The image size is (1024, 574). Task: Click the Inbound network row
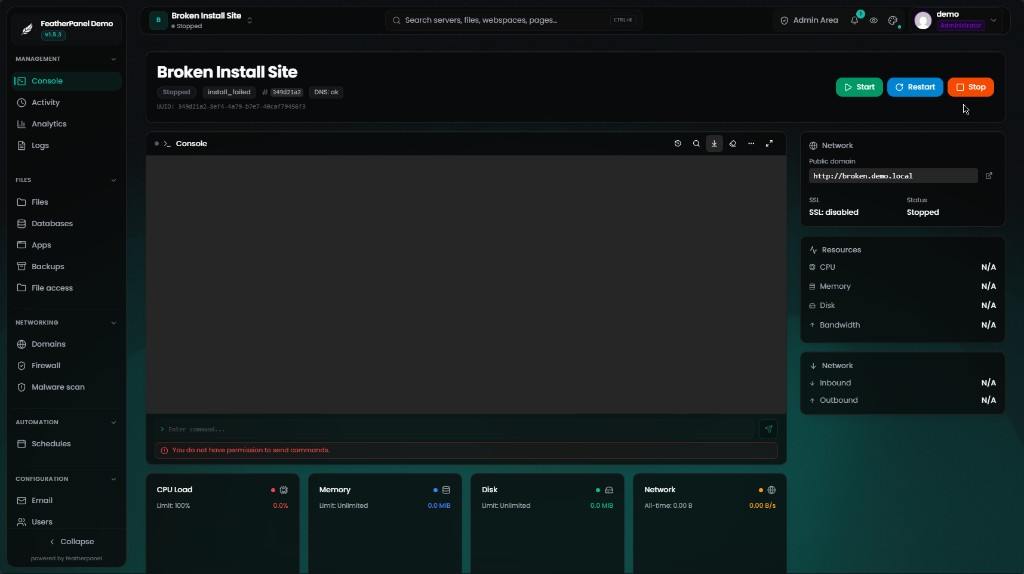[903, 383]
